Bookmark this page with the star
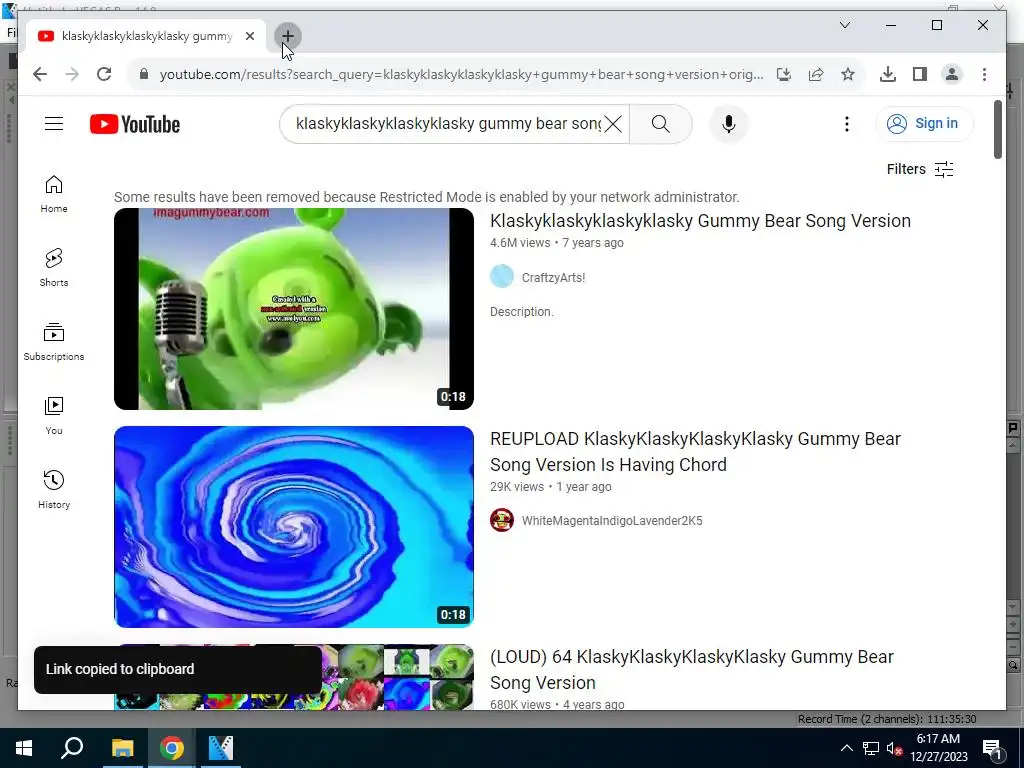1024x768 pixels. pos(848,74)
